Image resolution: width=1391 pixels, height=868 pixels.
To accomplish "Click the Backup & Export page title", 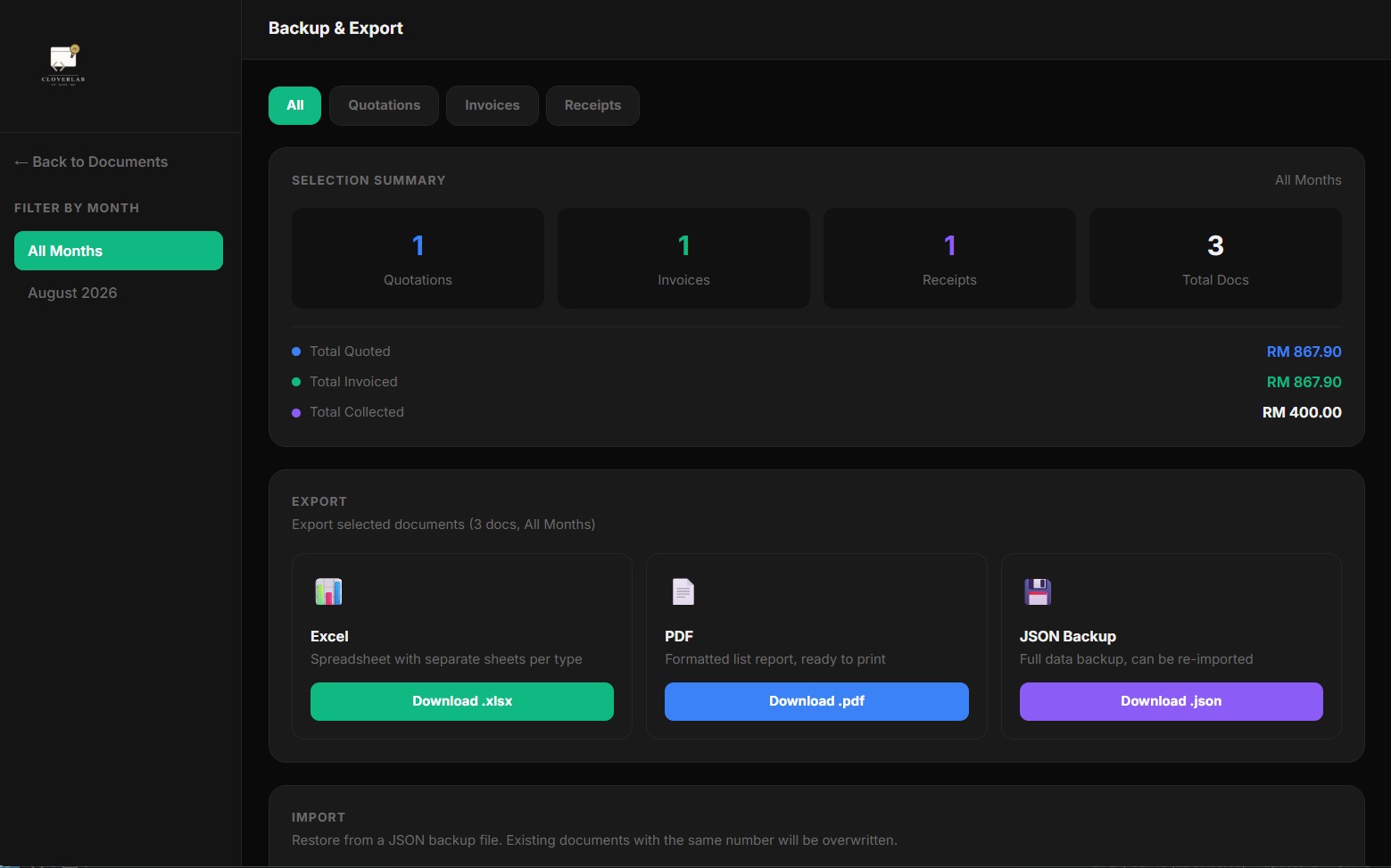I will tap(335, 29).
